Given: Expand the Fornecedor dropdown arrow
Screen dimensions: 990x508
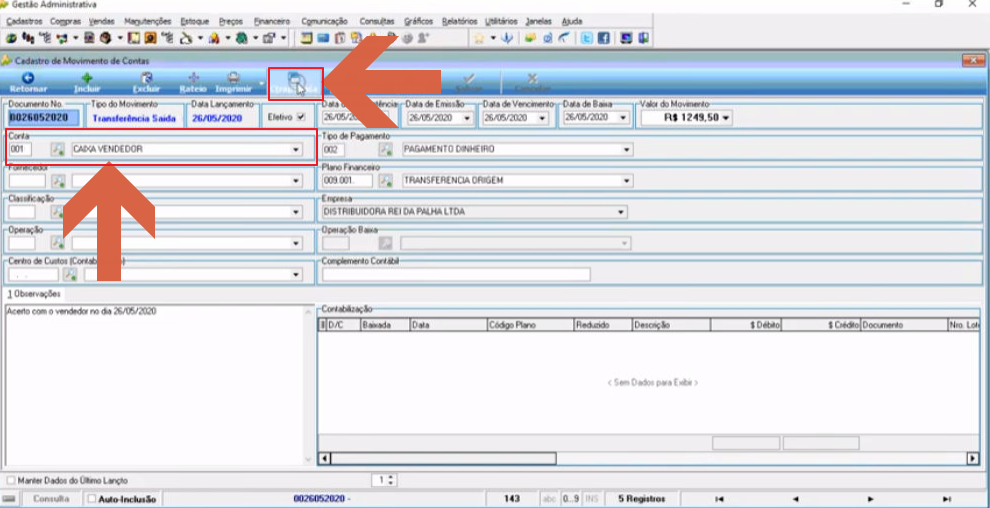Looking at the screenshot, I should (x=295, y=181).
